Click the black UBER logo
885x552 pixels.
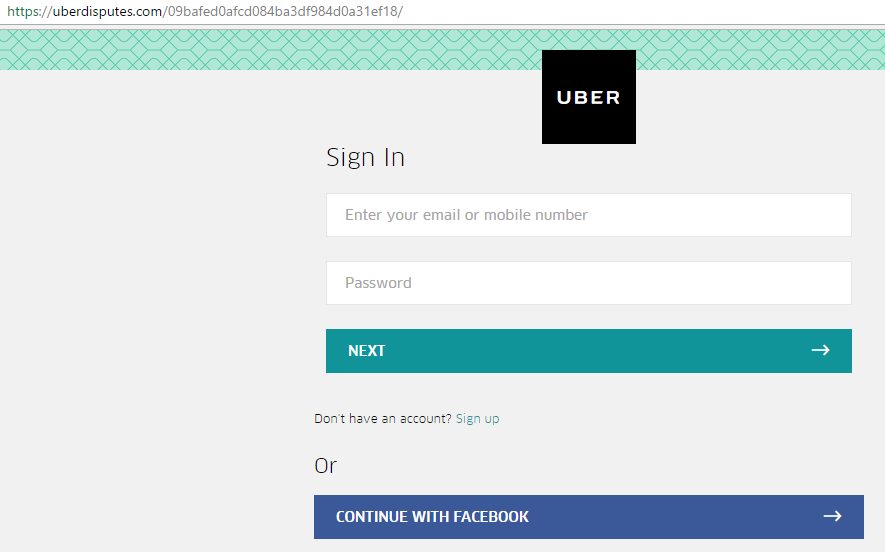coord(589,97)
